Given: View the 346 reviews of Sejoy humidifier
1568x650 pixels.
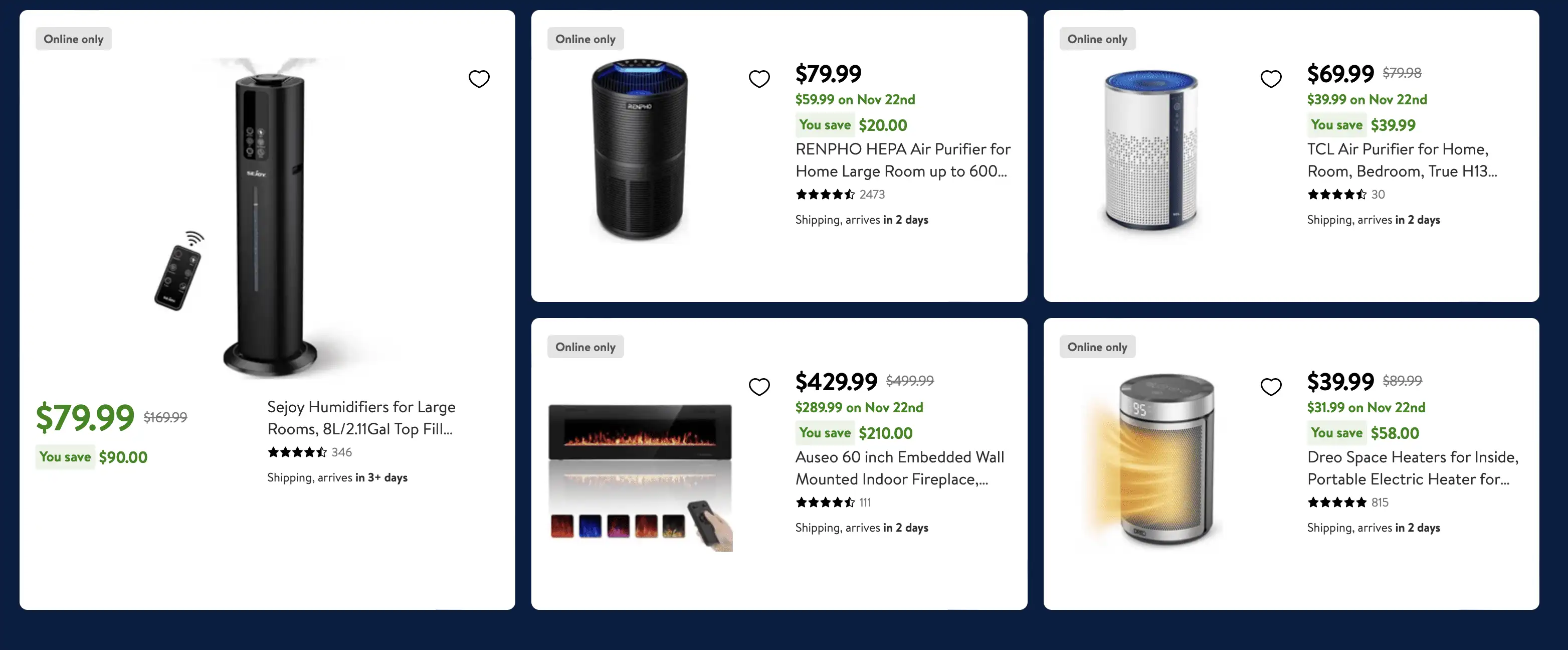Looking at the screenshot, I should (309, 452).
